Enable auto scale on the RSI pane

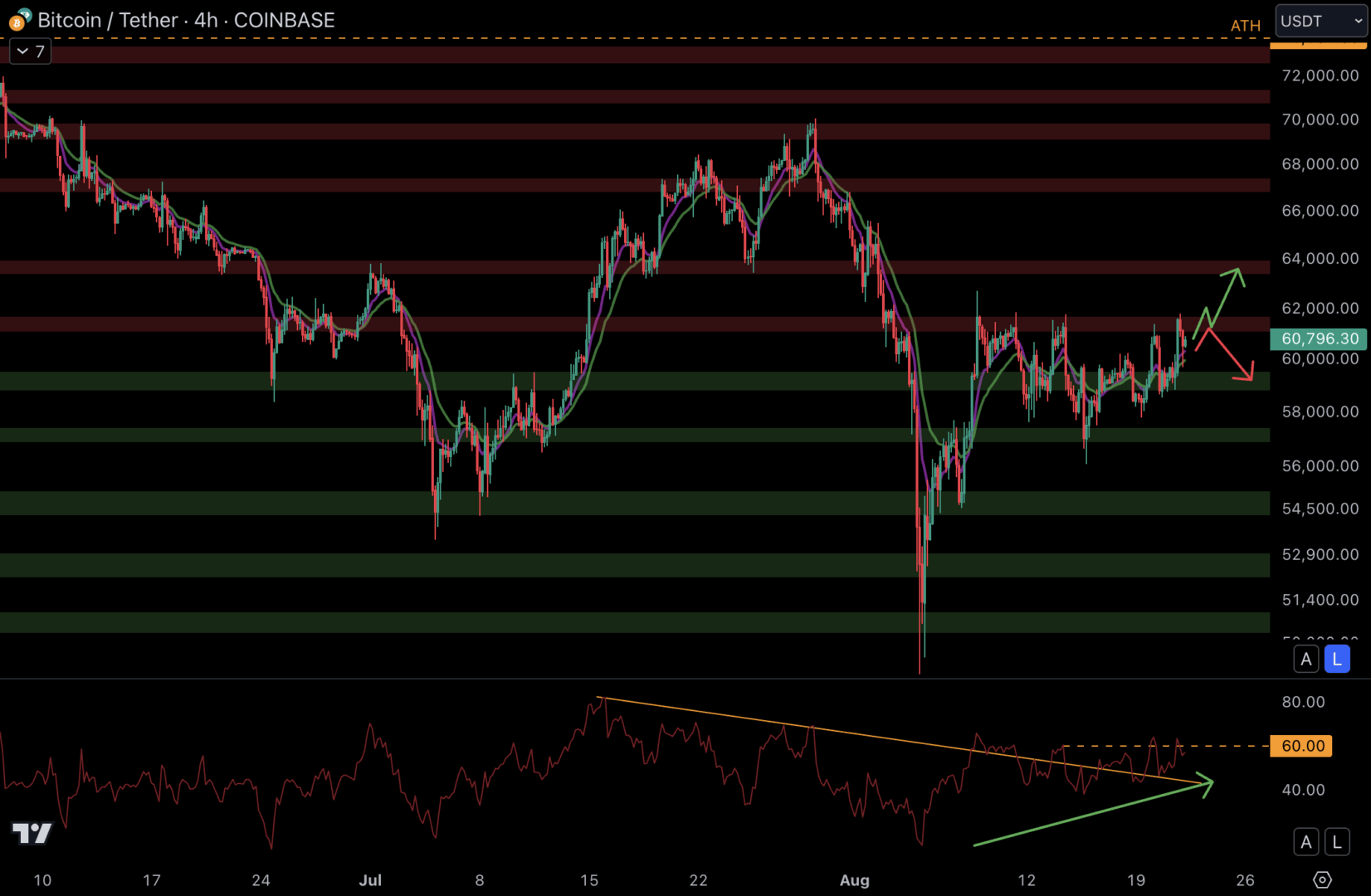(1306, 842)
